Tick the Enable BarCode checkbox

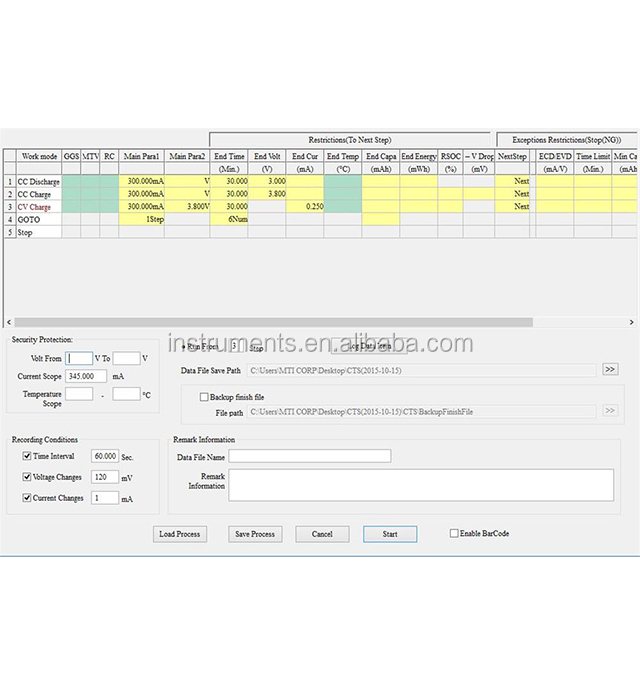coord(454,534)
